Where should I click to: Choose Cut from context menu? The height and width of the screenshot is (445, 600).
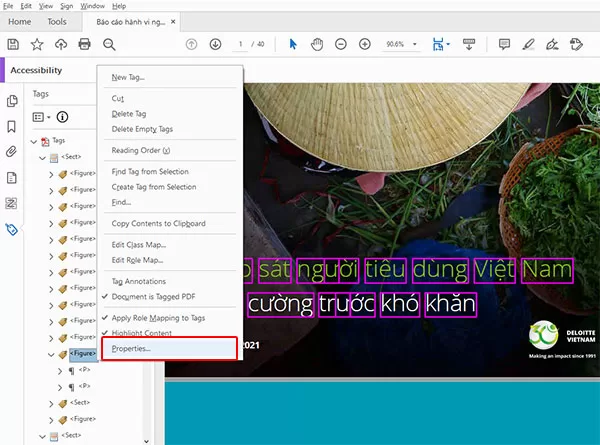click(118, 98)
